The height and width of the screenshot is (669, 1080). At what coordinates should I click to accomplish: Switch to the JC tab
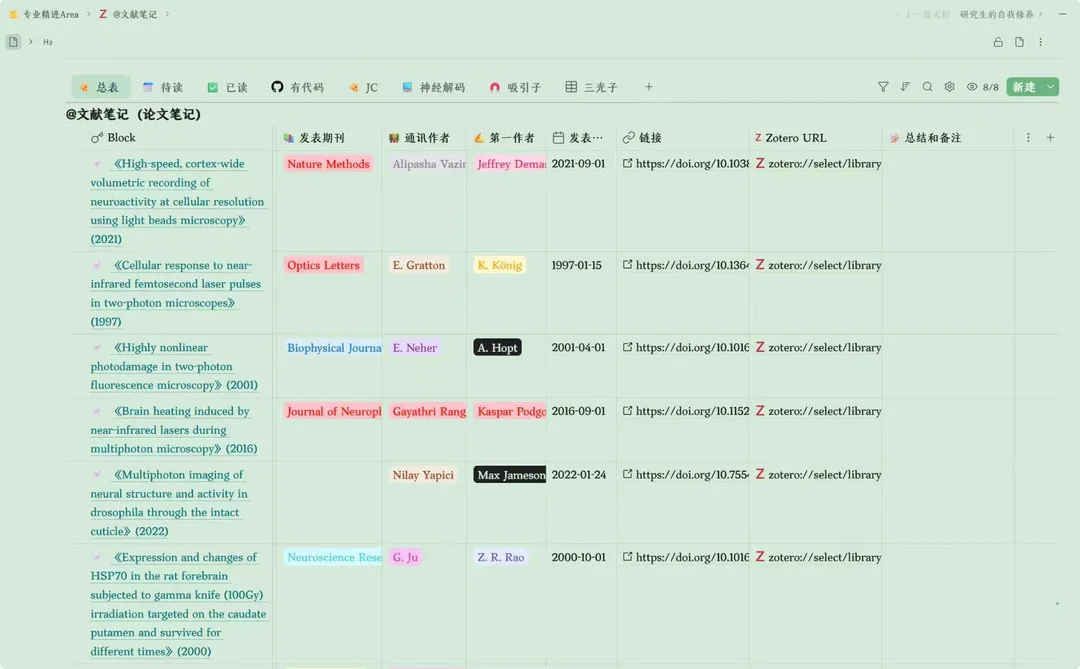(363, 87)
